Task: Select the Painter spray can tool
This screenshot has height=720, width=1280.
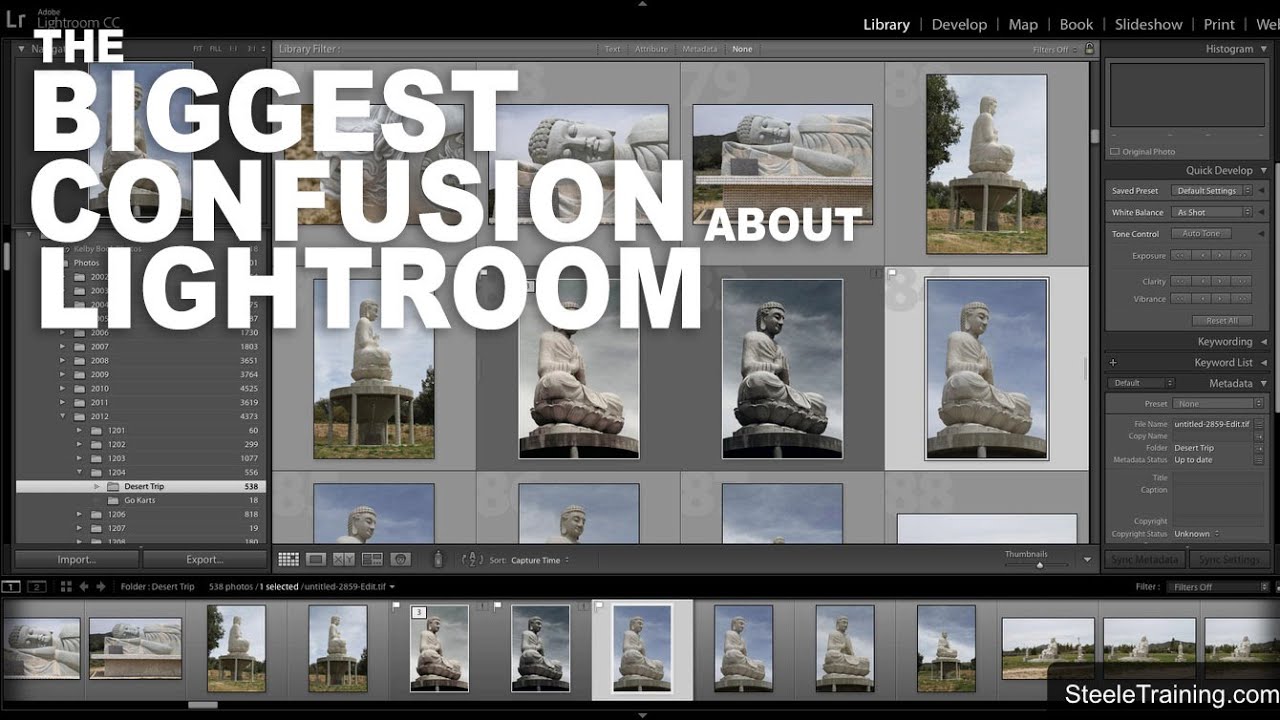Action: coord(437,560)
